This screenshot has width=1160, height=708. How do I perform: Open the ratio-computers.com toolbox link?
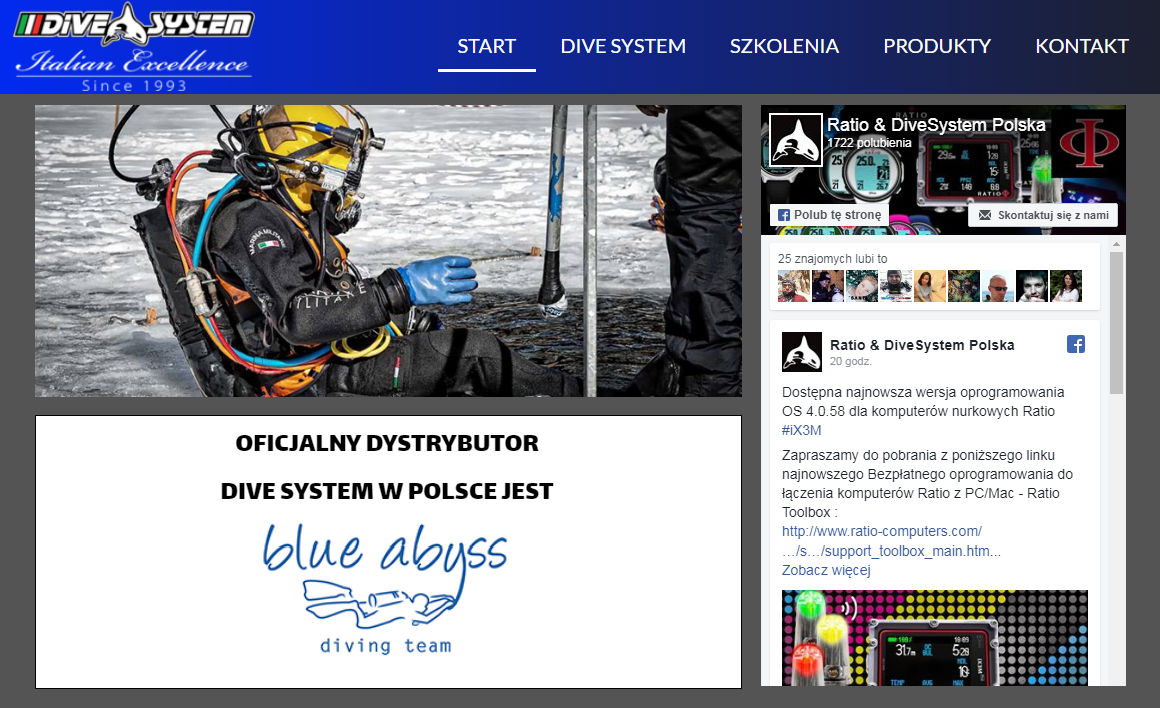click(881, 531)
